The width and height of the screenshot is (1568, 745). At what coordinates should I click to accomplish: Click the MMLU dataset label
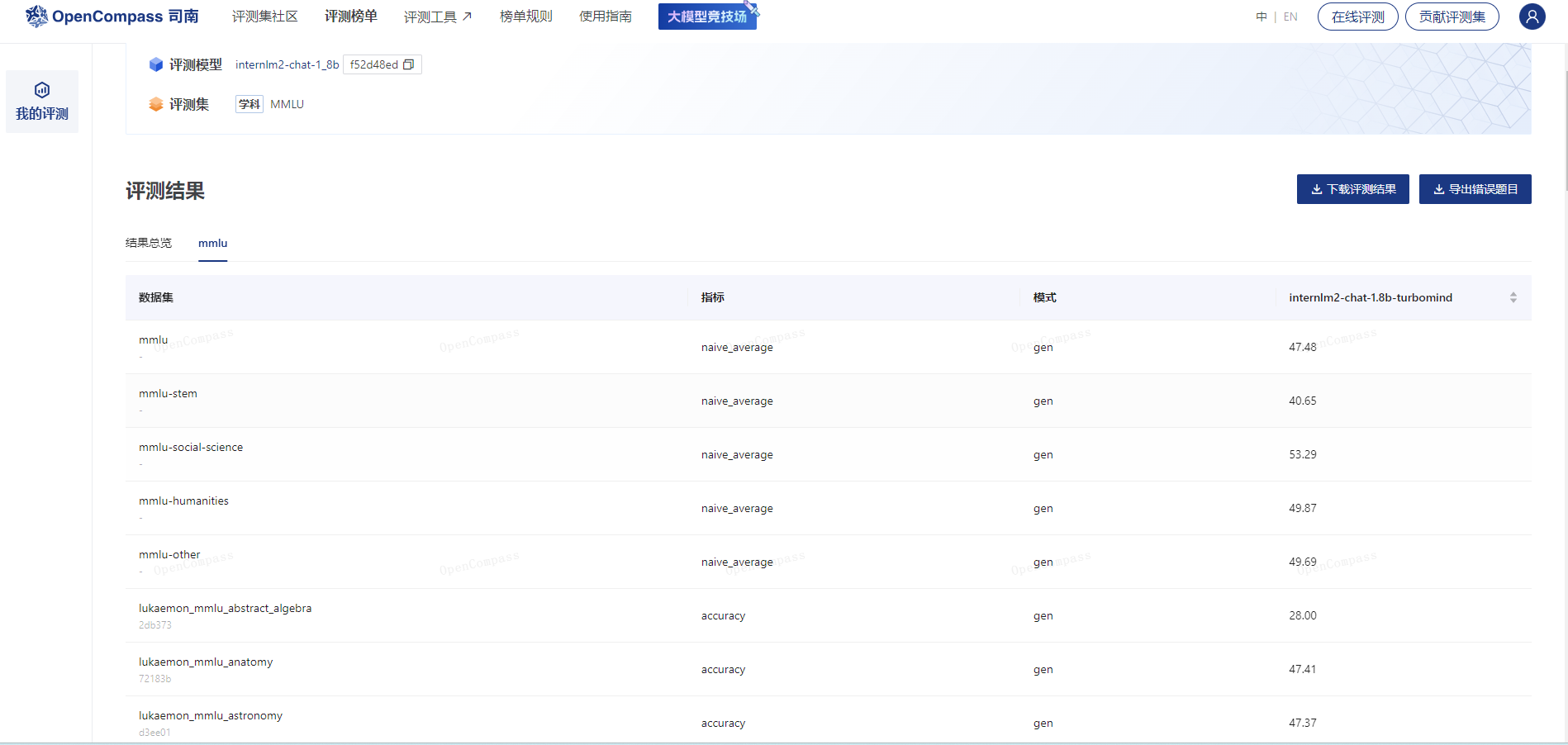click(287, 104)
